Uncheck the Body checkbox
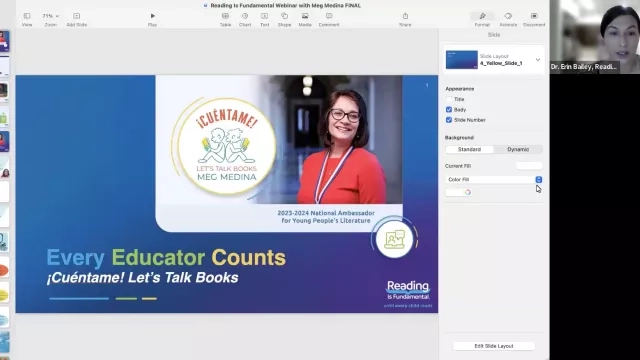Image resolution: width=640 pixels, height=360 pixels. pos(449,109)
